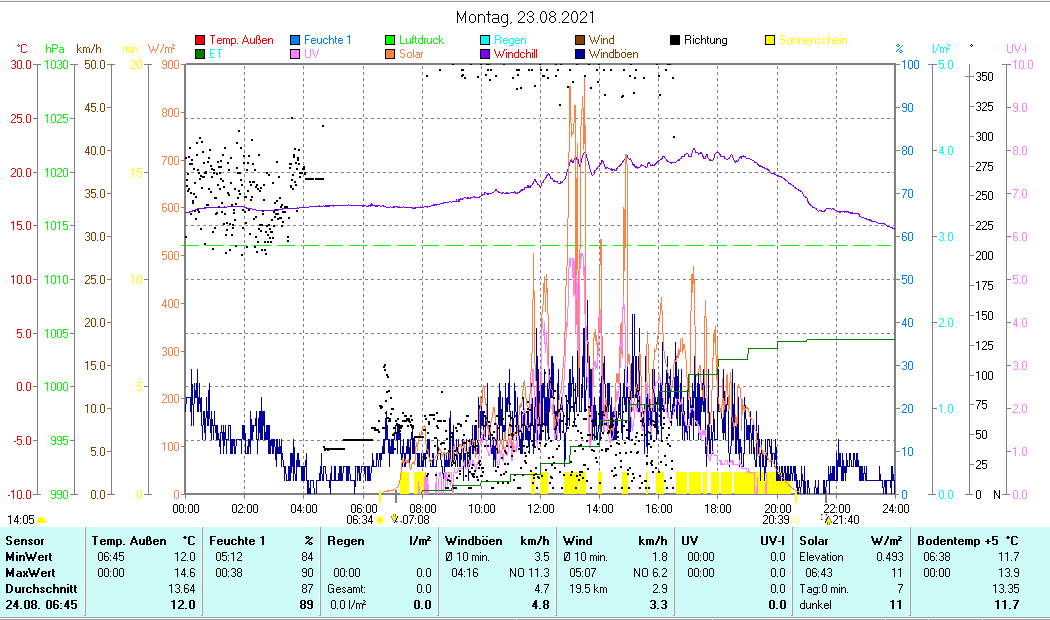Image resolution: width=1050 pixels, height=620 pixels.
Task: Click the 24.08. 06:45 timestamp row label
Action: tap(41, 605)
